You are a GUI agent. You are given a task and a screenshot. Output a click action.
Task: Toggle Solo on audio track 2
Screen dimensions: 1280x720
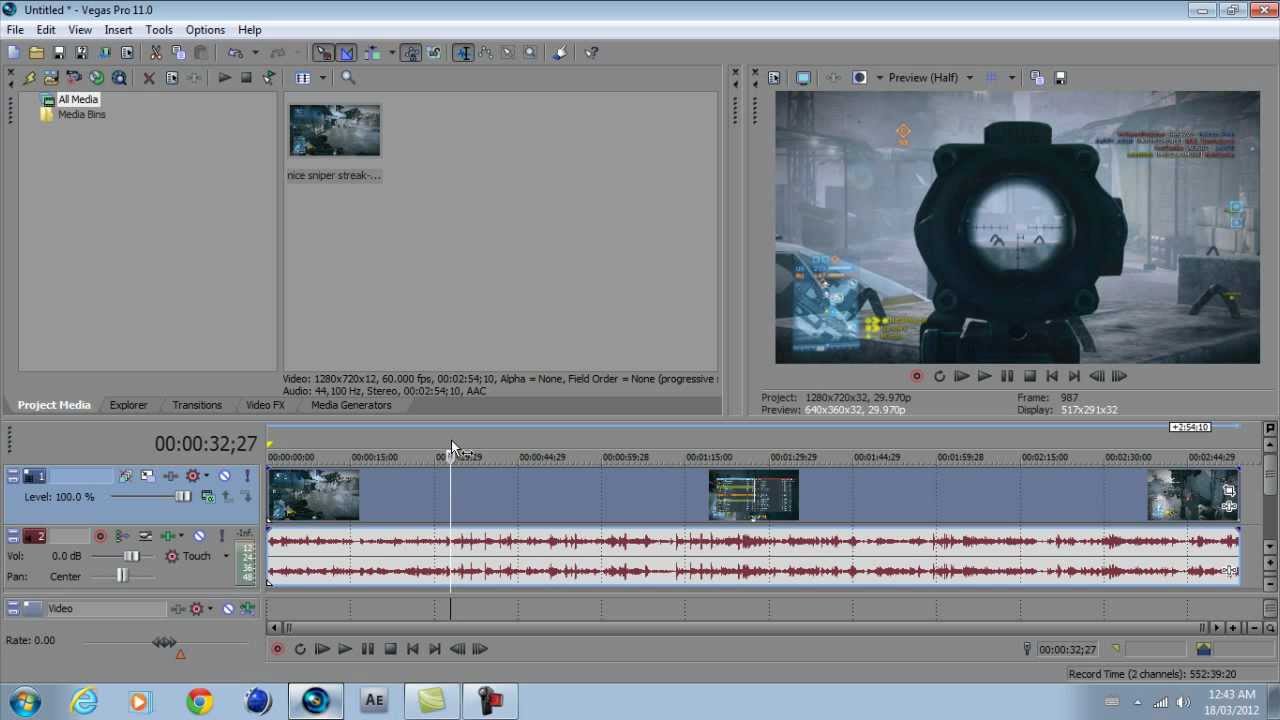click(x=222, y=536)
